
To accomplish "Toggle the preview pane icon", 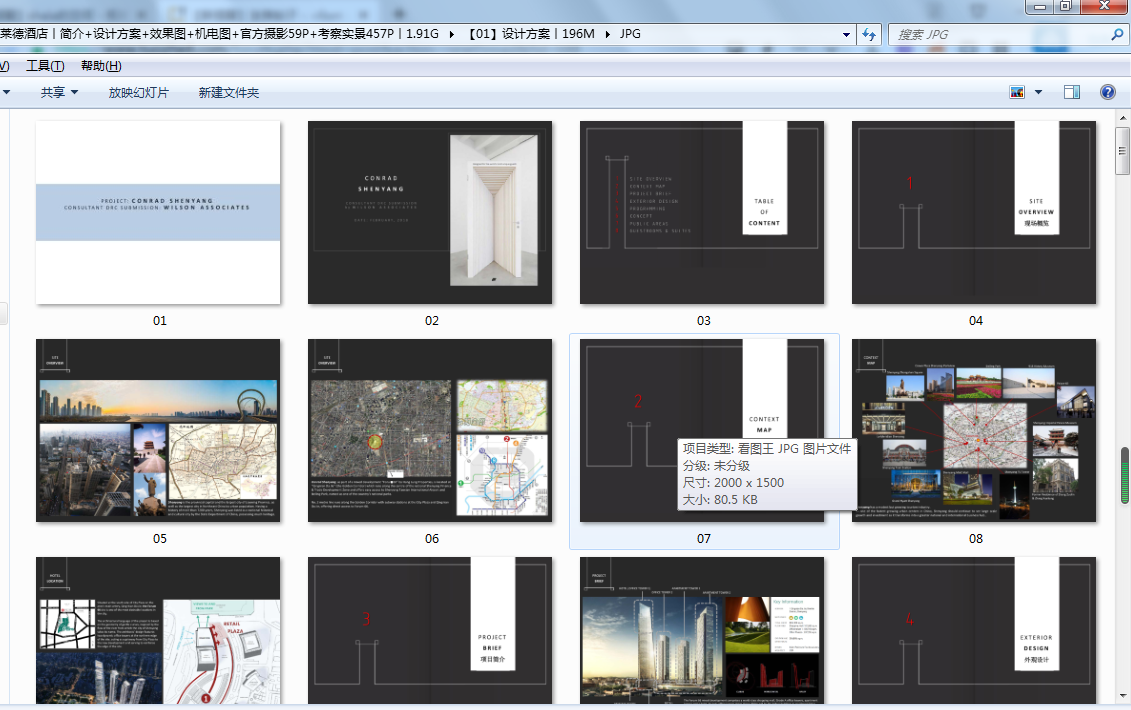I will tap(1072, 92).
